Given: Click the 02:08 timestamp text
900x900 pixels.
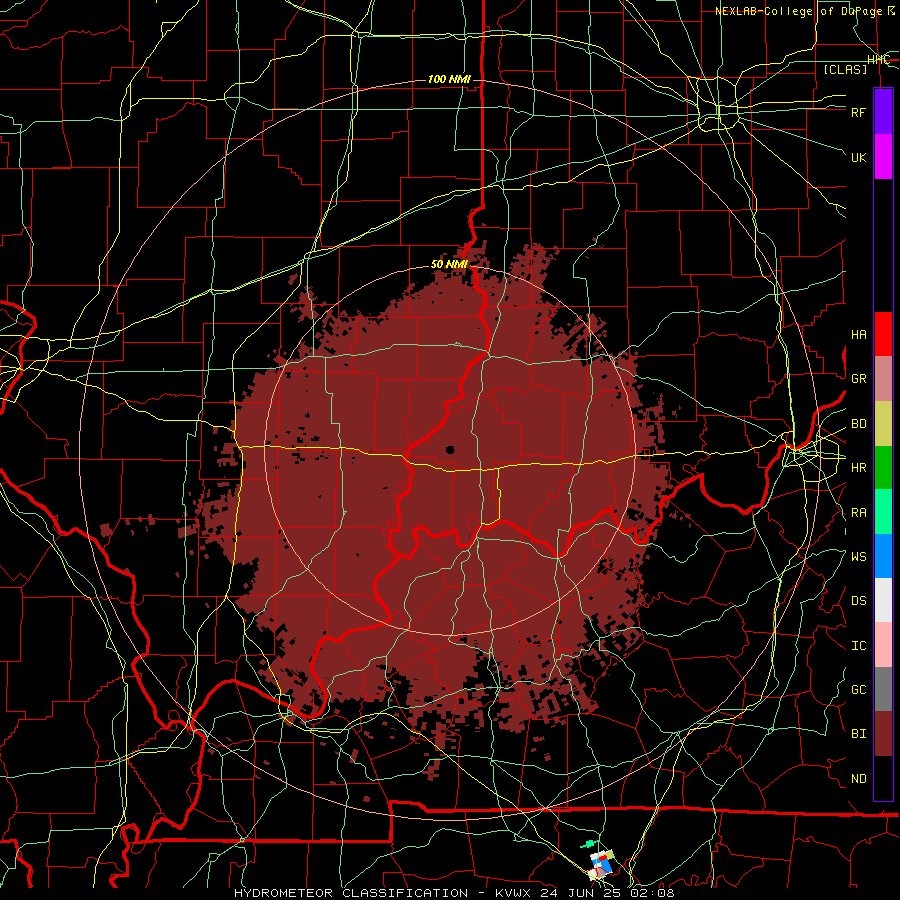Looking at the screenshot, I should pyautogui.click(x=654, y=893).
